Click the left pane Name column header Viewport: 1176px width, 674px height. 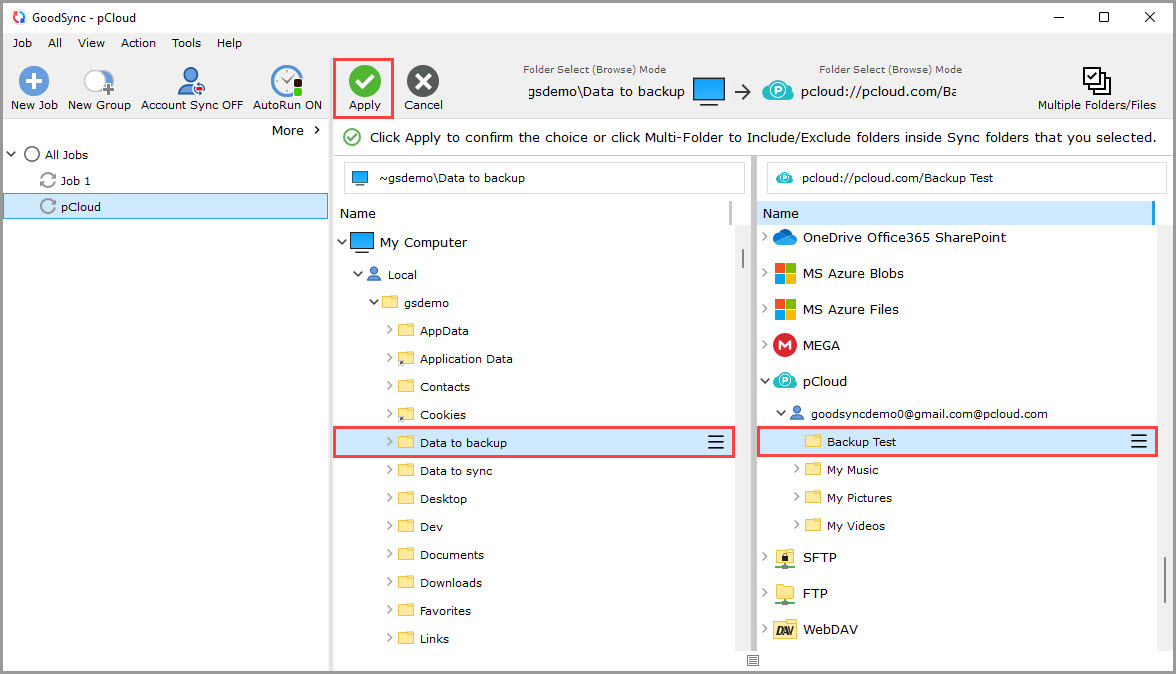click(533, 214)
